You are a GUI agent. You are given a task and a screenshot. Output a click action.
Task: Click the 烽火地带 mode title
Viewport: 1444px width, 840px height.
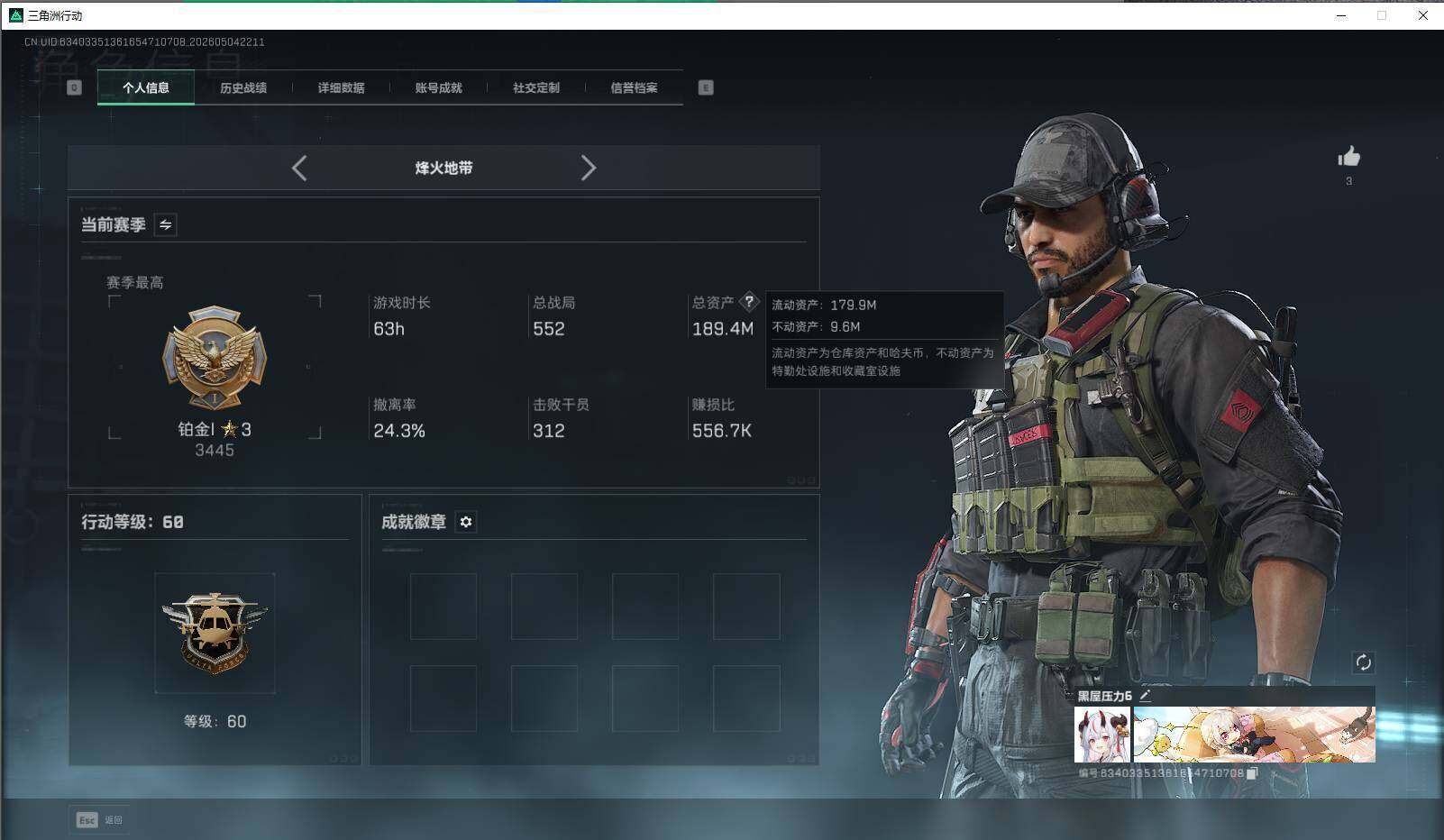(x=443, y=168)
